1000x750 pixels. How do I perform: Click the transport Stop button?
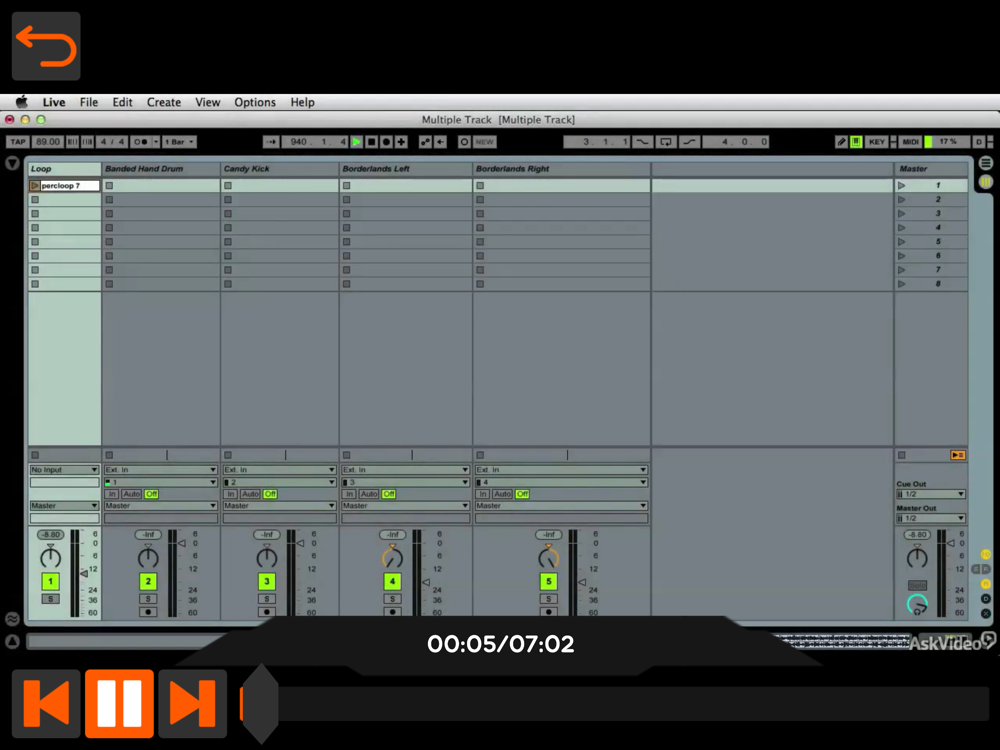(x=371, y=142)
